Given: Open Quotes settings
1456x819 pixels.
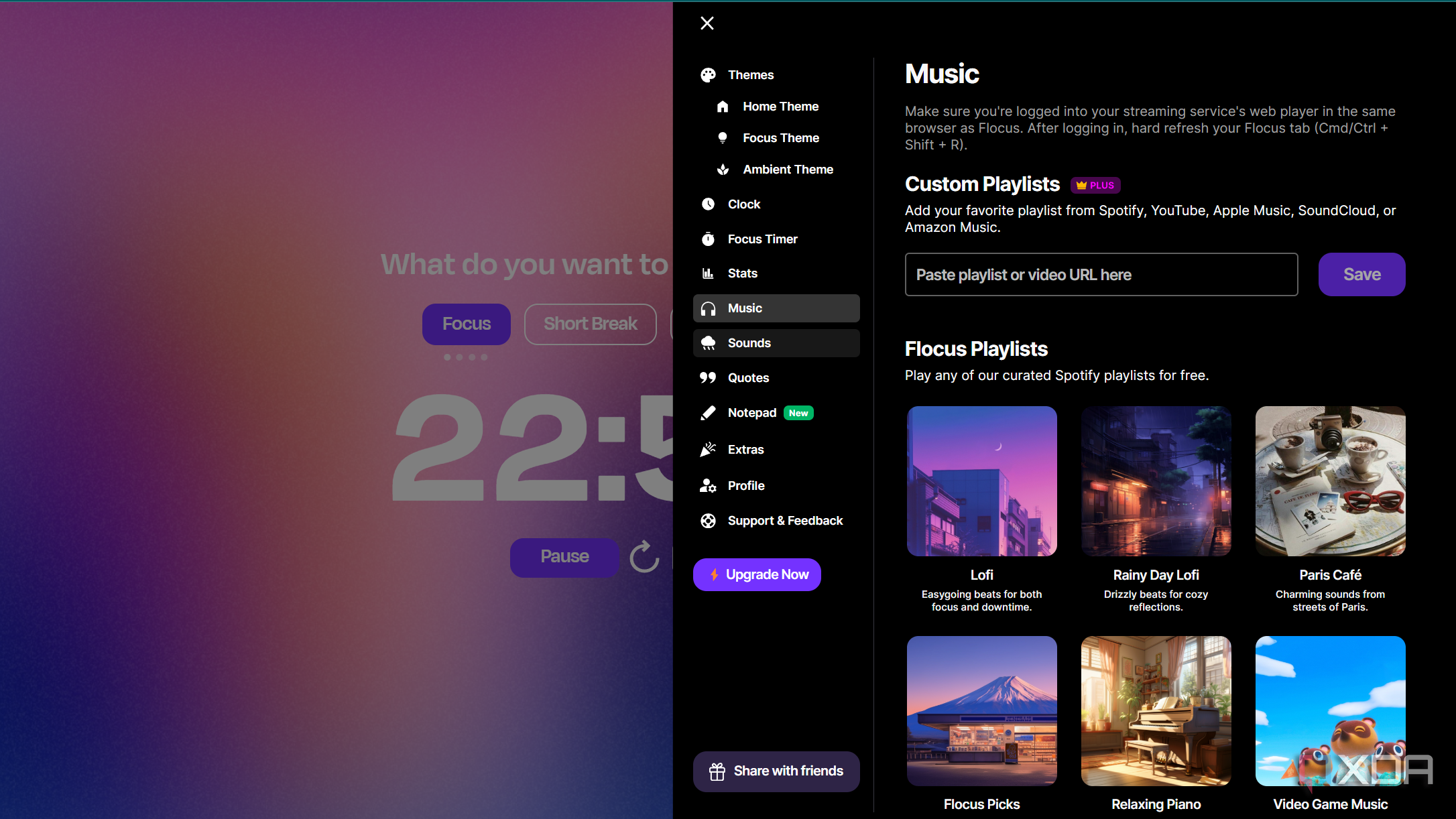Looking at the screenshot, I should coord(748,378).
